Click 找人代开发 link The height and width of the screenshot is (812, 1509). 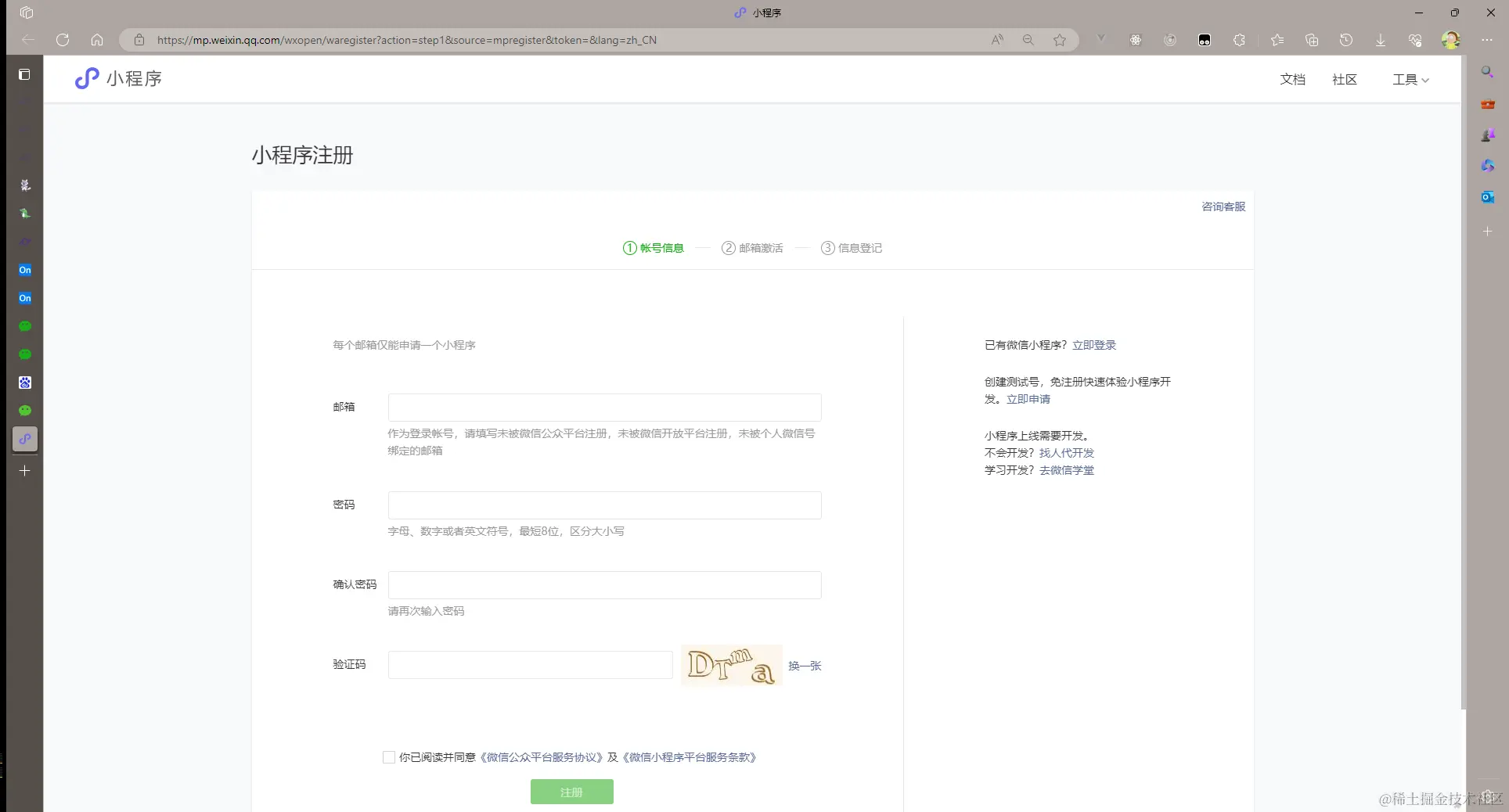(1067, 453)
